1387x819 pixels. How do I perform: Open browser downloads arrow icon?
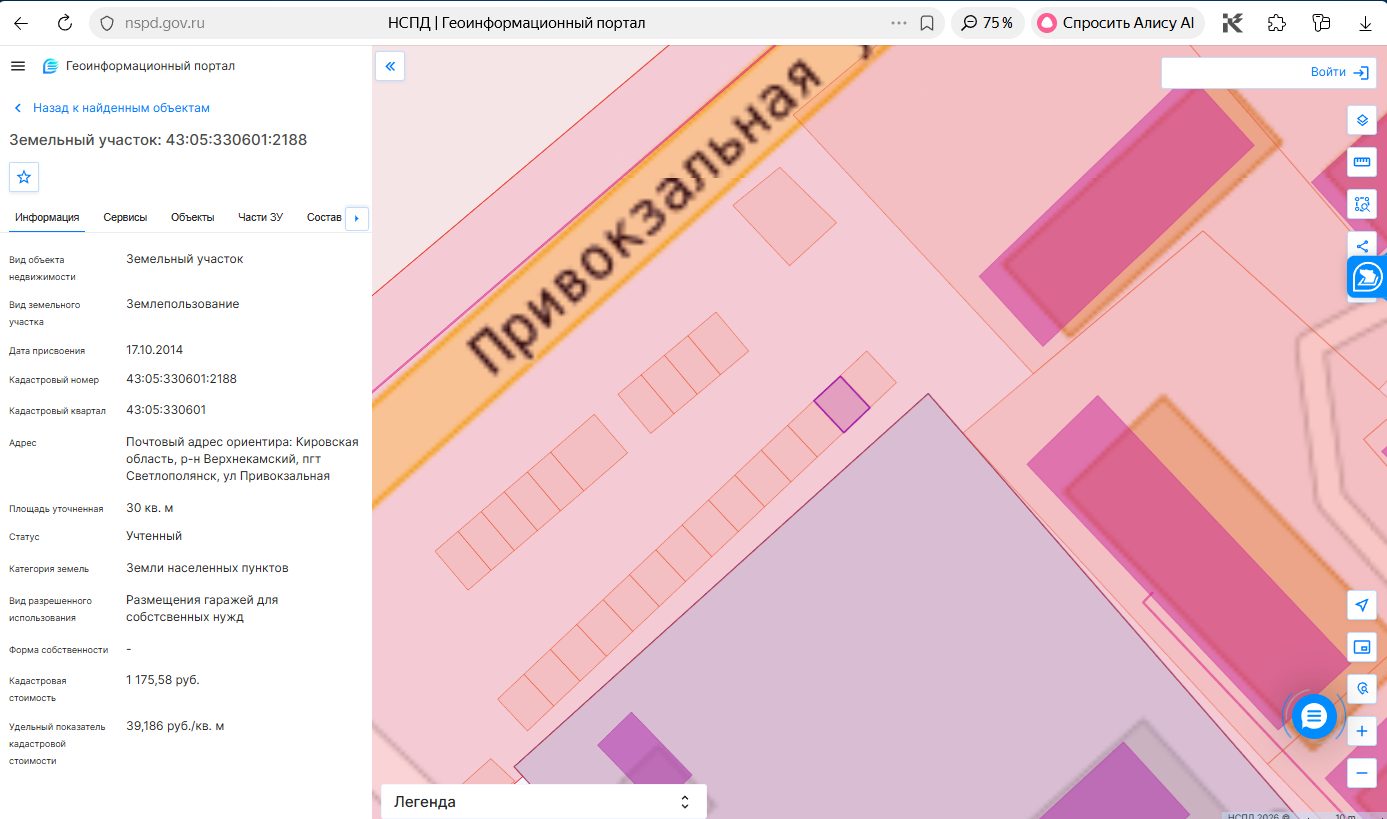1365,22
